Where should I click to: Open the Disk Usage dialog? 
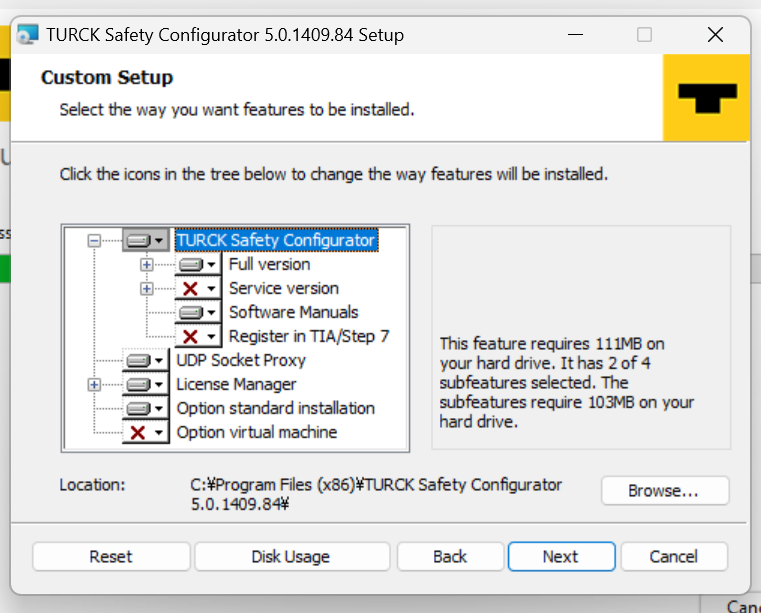[292, 557]
